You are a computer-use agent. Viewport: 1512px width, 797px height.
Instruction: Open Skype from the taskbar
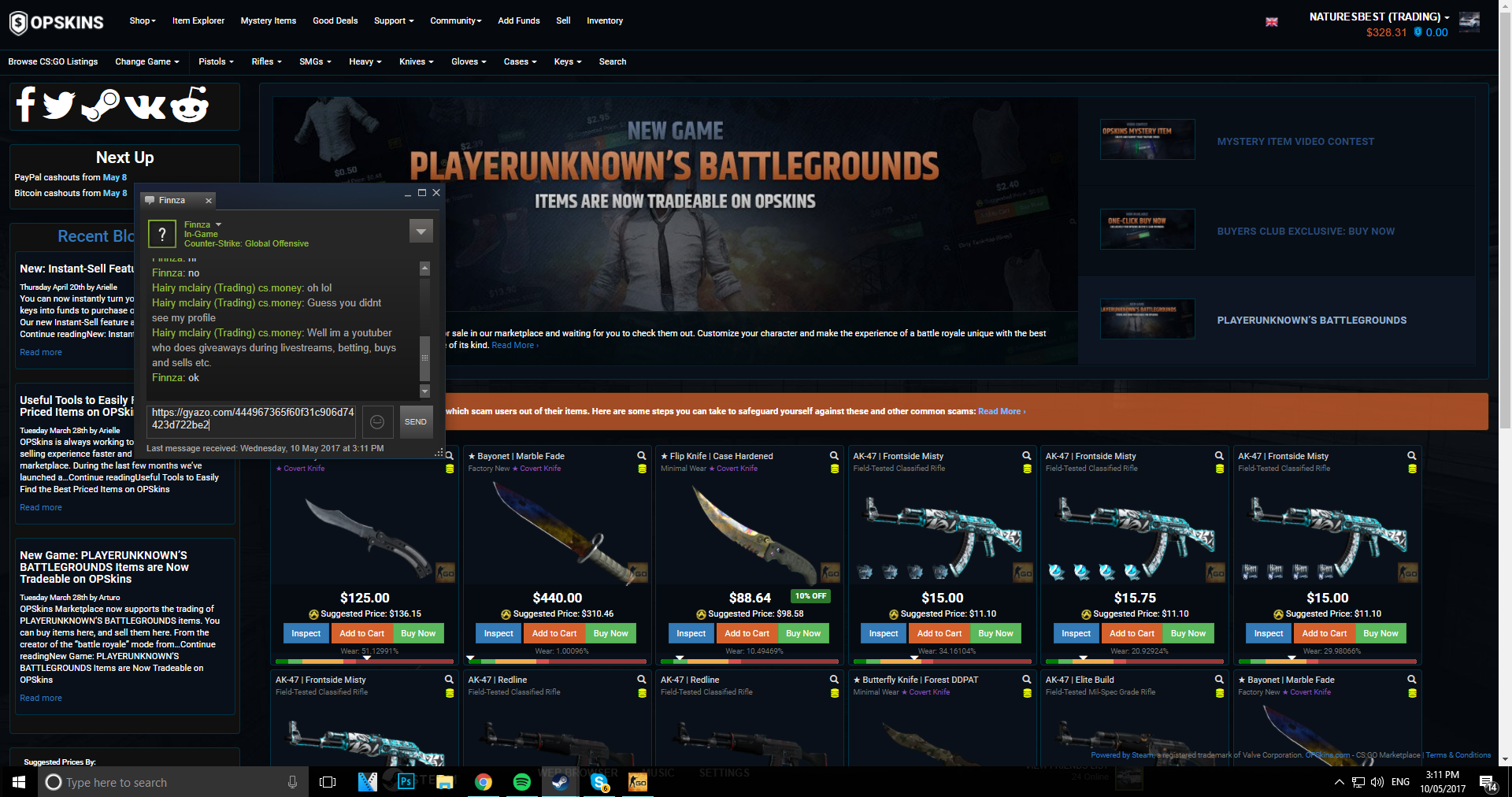click(x=599, y=782)
